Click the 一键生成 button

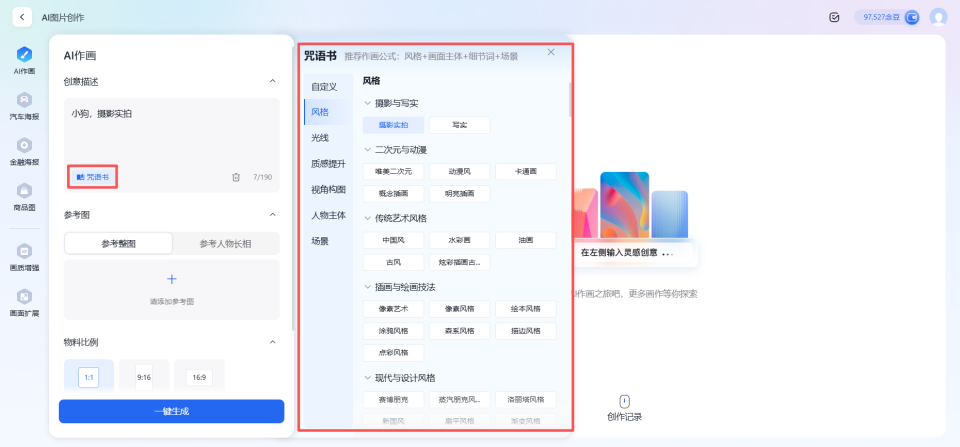pos(171,411)
